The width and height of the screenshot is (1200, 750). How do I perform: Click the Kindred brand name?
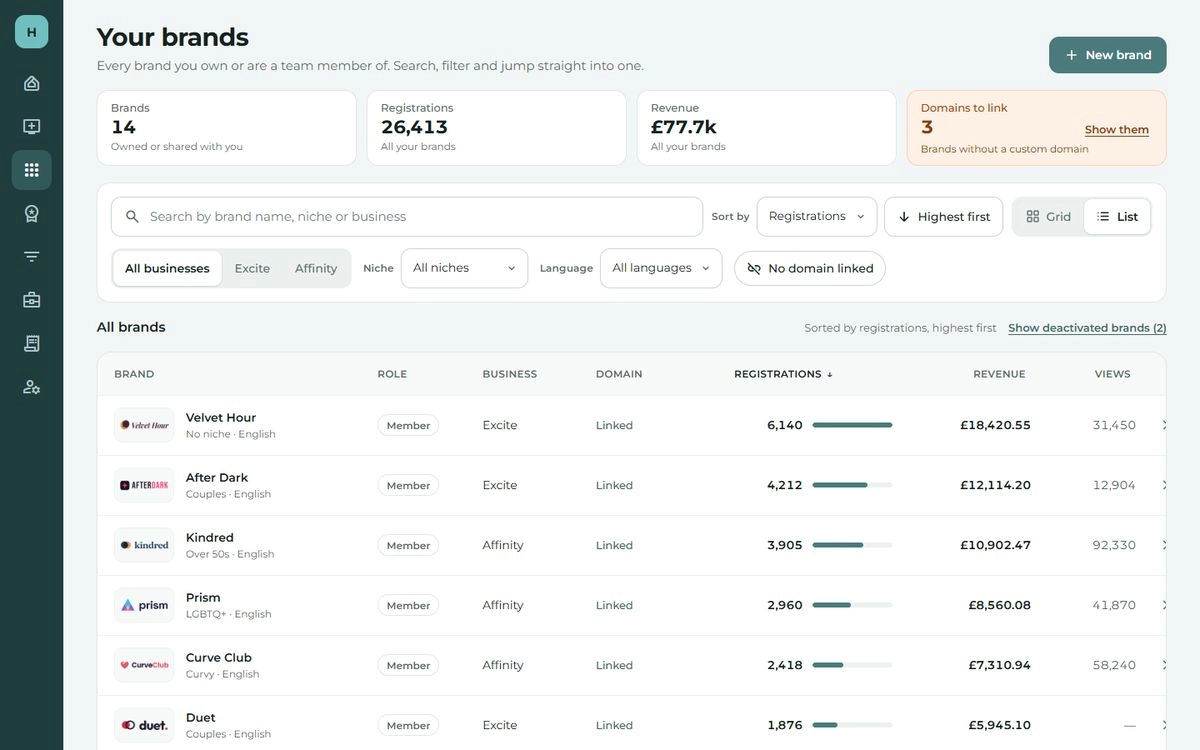[210, 537]
